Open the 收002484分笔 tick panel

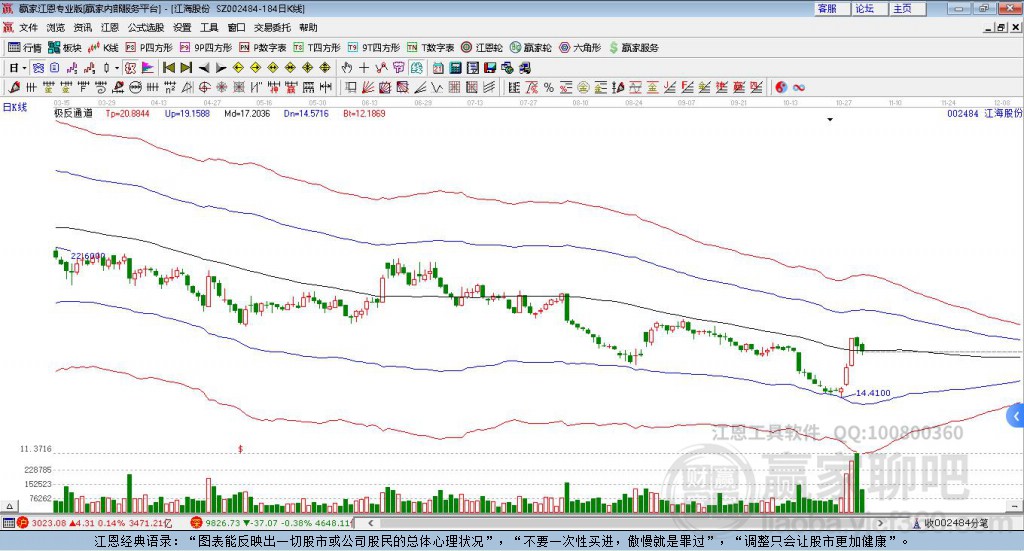(951, 523)
